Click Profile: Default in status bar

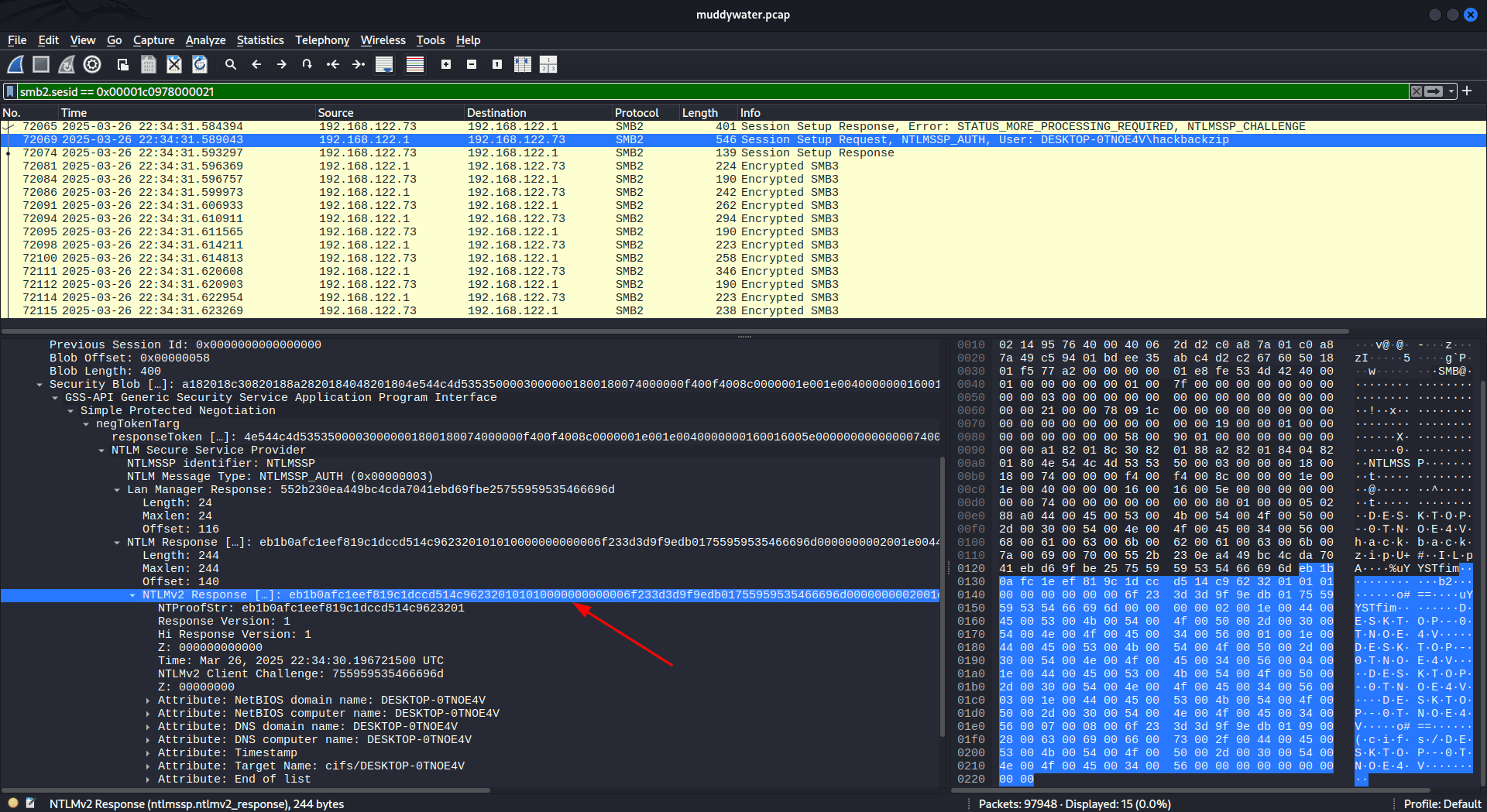[1442, 804]
